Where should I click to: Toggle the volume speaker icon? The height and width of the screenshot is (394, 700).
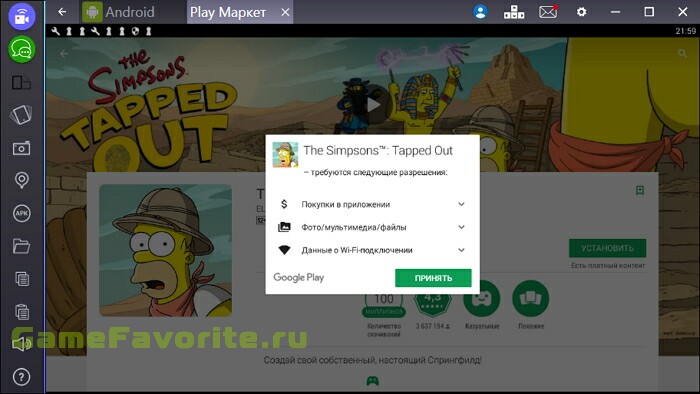(x=21, y=344)
